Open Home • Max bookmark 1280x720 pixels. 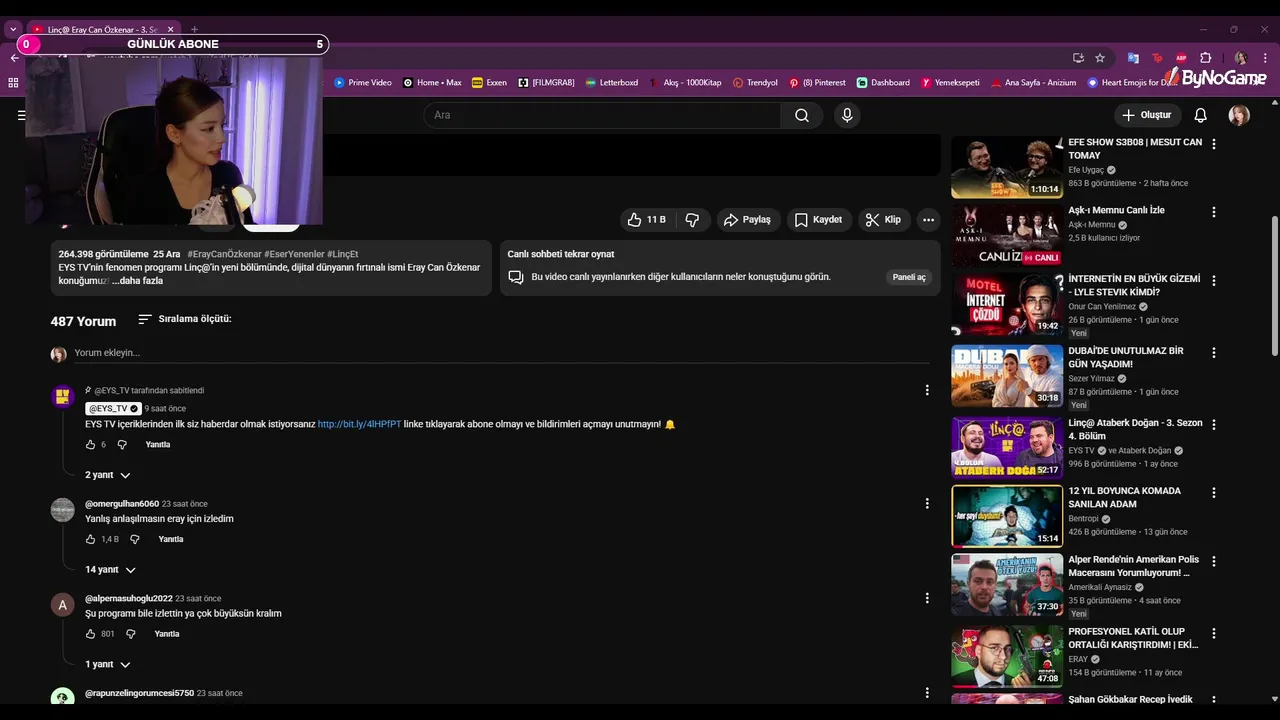click(x=432, y=83)
